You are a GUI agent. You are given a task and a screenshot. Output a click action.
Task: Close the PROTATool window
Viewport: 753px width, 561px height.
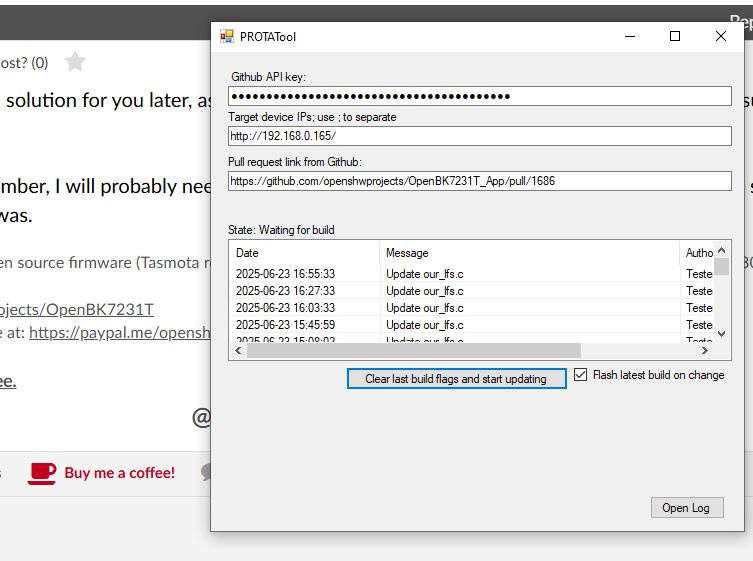click(720, 37)
